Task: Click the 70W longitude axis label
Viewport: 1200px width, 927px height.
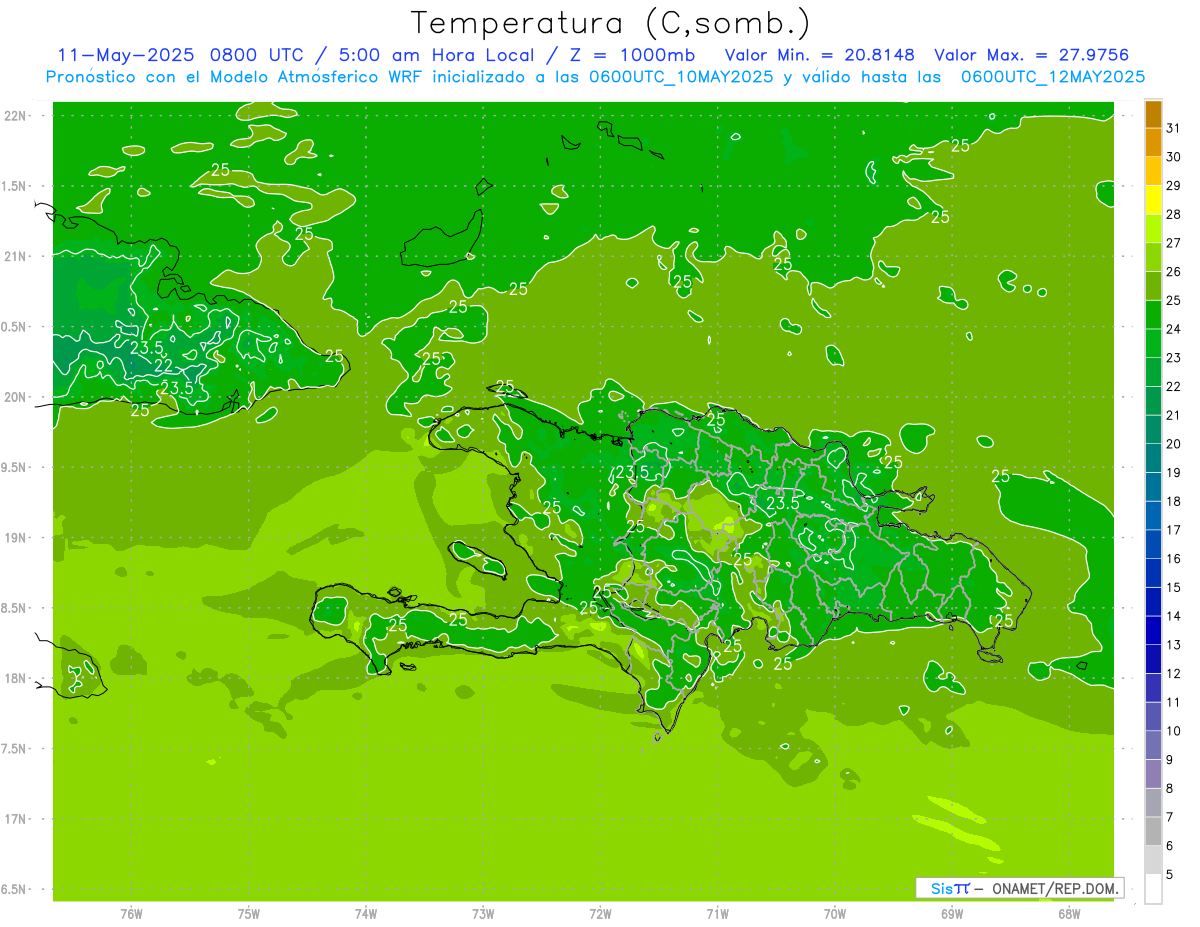Action: pos(835,914)
